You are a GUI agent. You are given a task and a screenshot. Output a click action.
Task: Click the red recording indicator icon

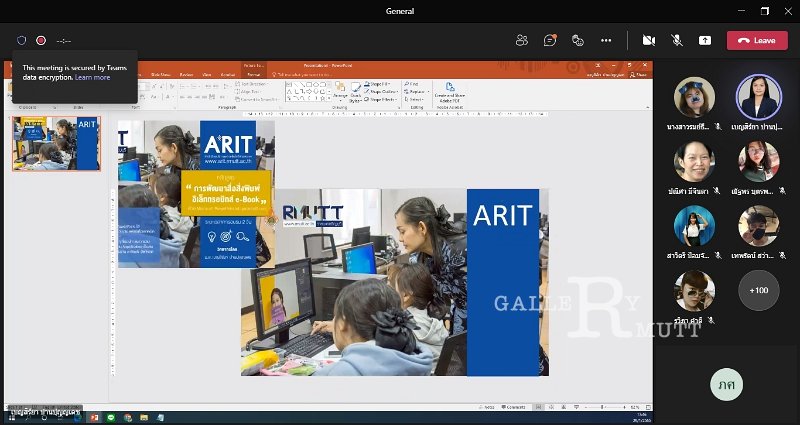pyautogui.click(x=41, y=40)
